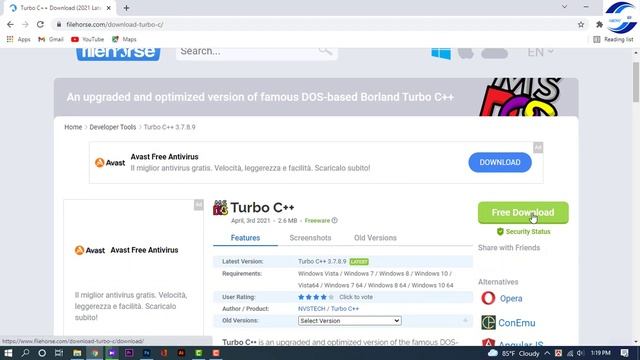The height and width of the screenshot is (360, 640).
Task: Select the cloud web apps icon
Action: pyautogui.click(x=494, y=53)
